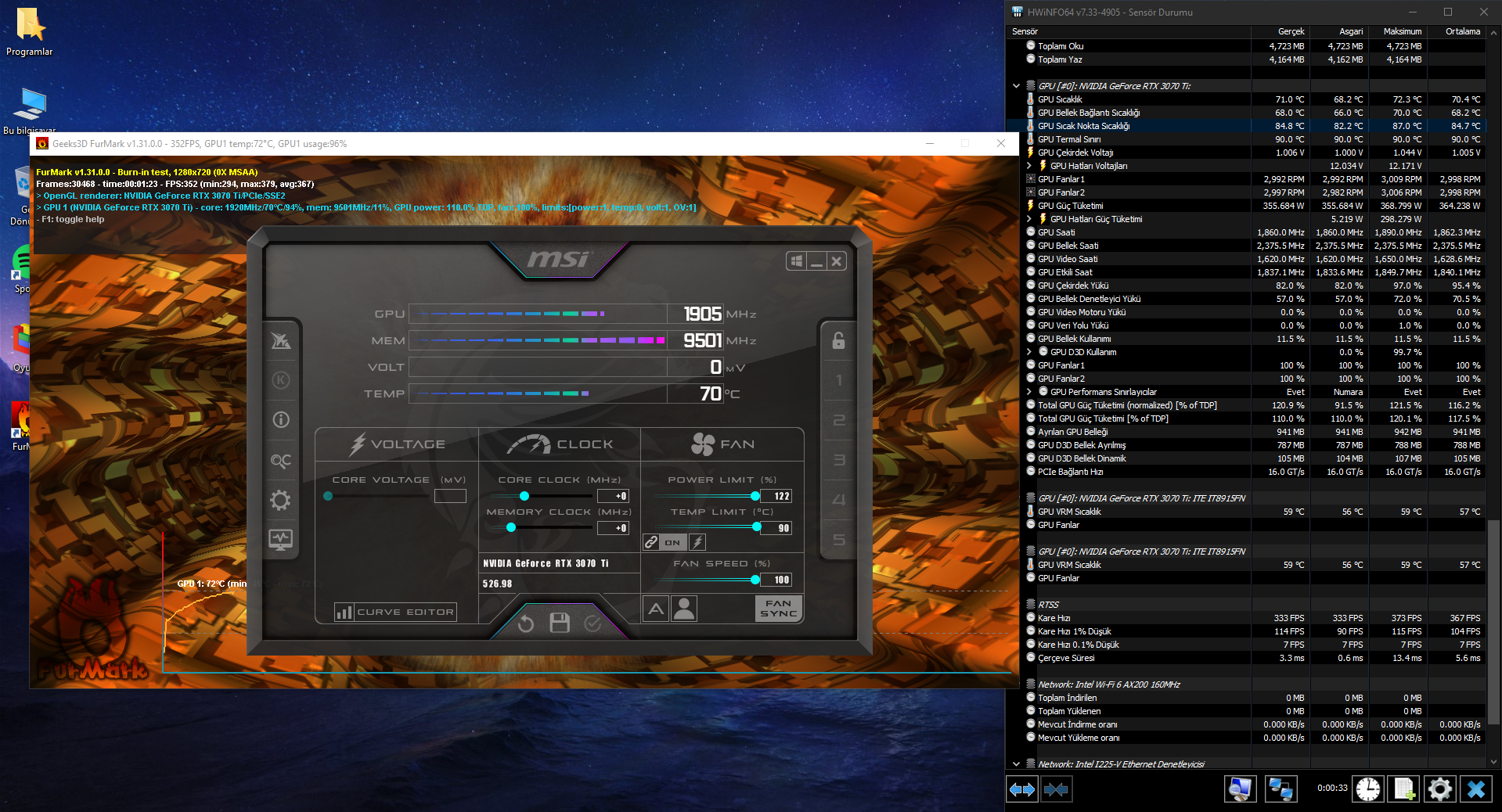
Task: Expand GPU Hatları Güç Tüketimi row
Action: pos(1029,219)
